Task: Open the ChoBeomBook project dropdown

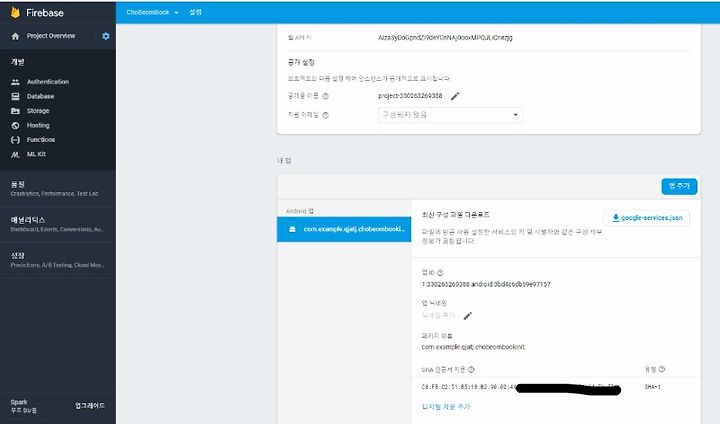Action: point(152,12)
